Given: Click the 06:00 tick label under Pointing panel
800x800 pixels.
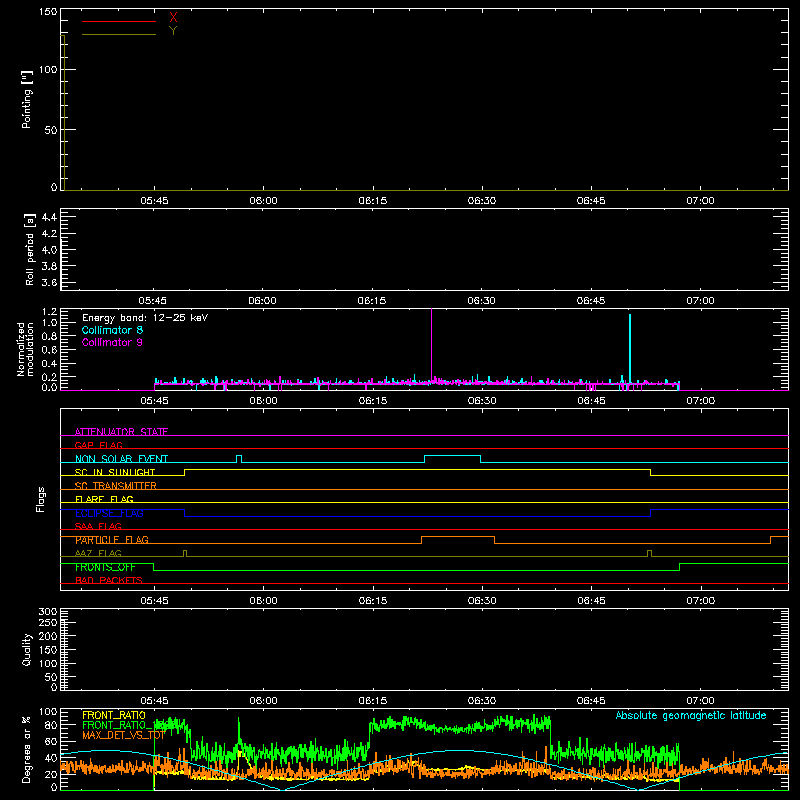Looking at the screenshot, I should [264, 201].
